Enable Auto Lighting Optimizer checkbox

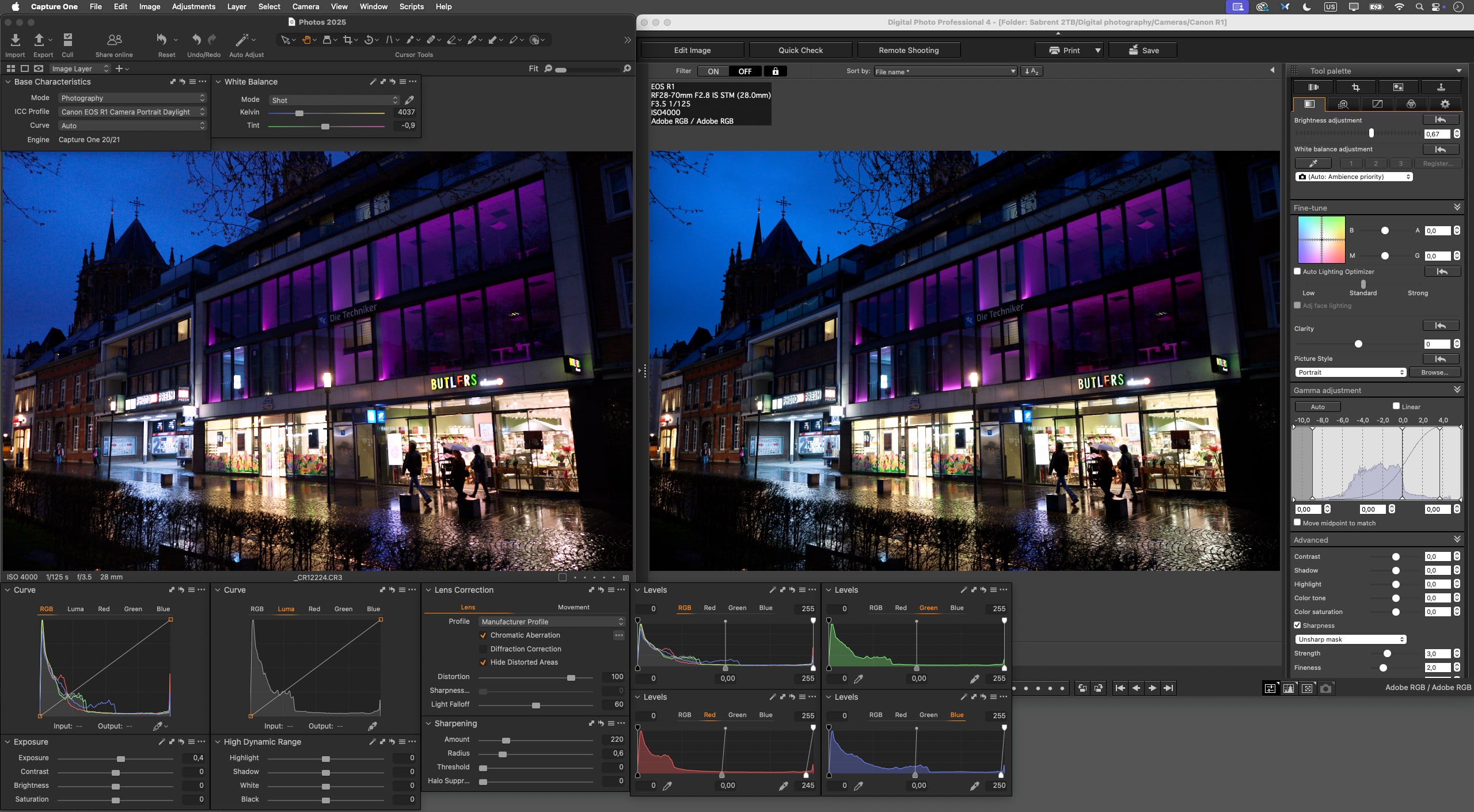click(1297, 272)
